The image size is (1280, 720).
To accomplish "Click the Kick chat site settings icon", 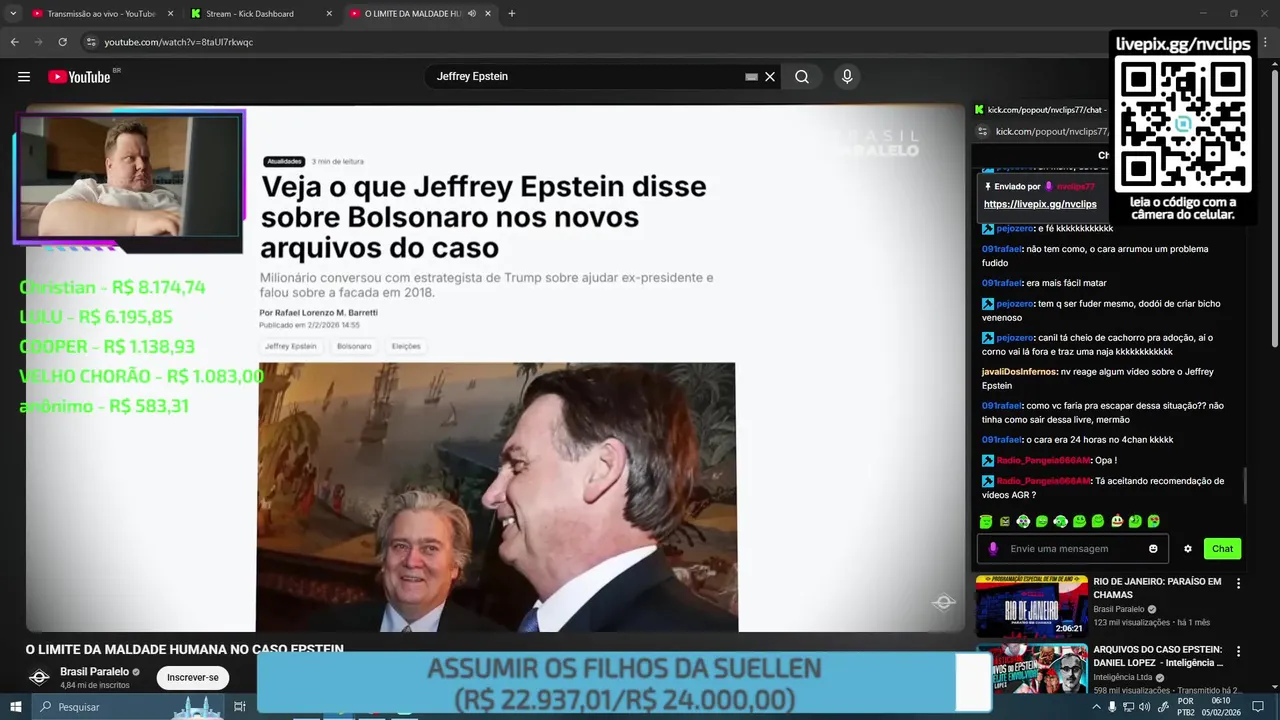I will coord(982,131).
